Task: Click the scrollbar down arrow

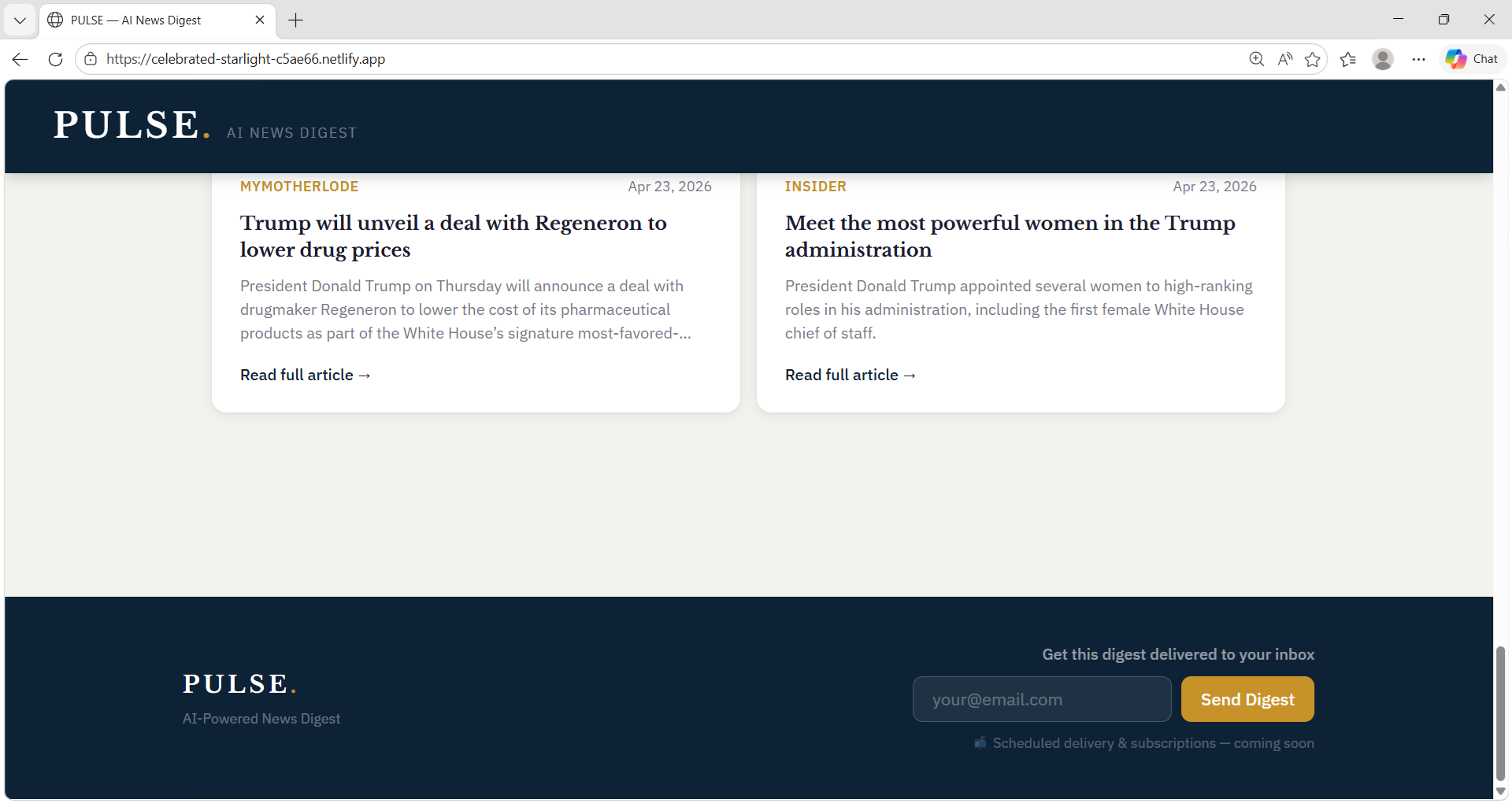Action: [x=1501, y=792]
